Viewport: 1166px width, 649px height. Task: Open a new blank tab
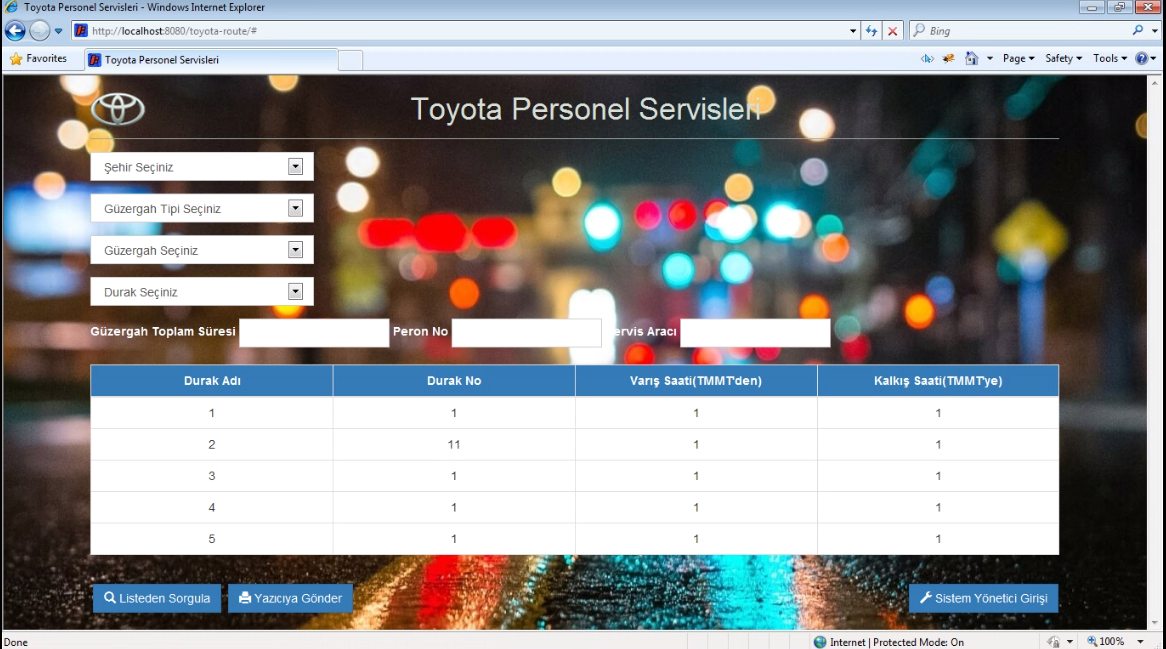pos(350,60)
